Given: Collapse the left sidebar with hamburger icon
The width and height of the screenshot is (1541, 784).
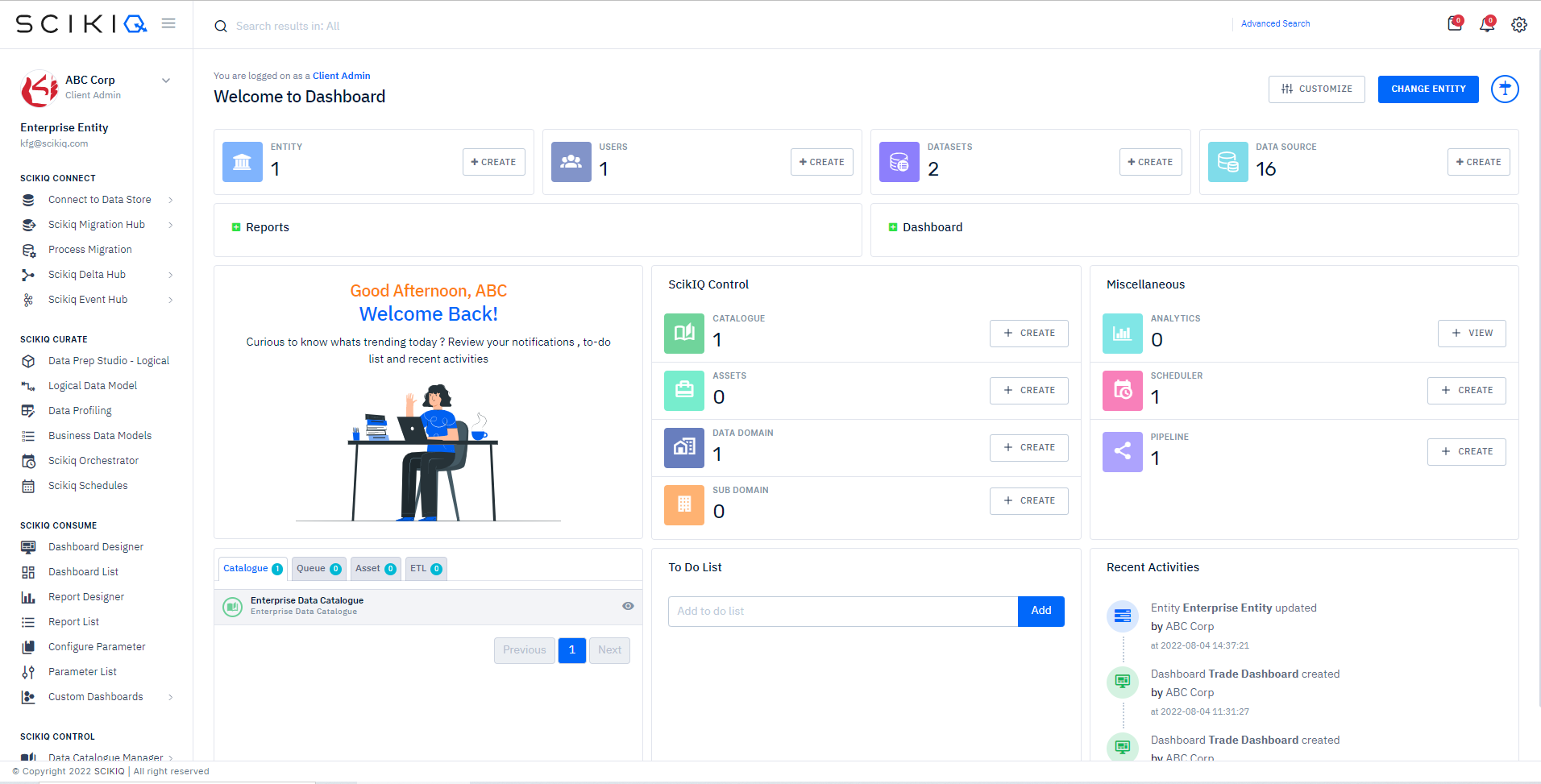Looking at the screenshot, I should click(x=168, y=23).
